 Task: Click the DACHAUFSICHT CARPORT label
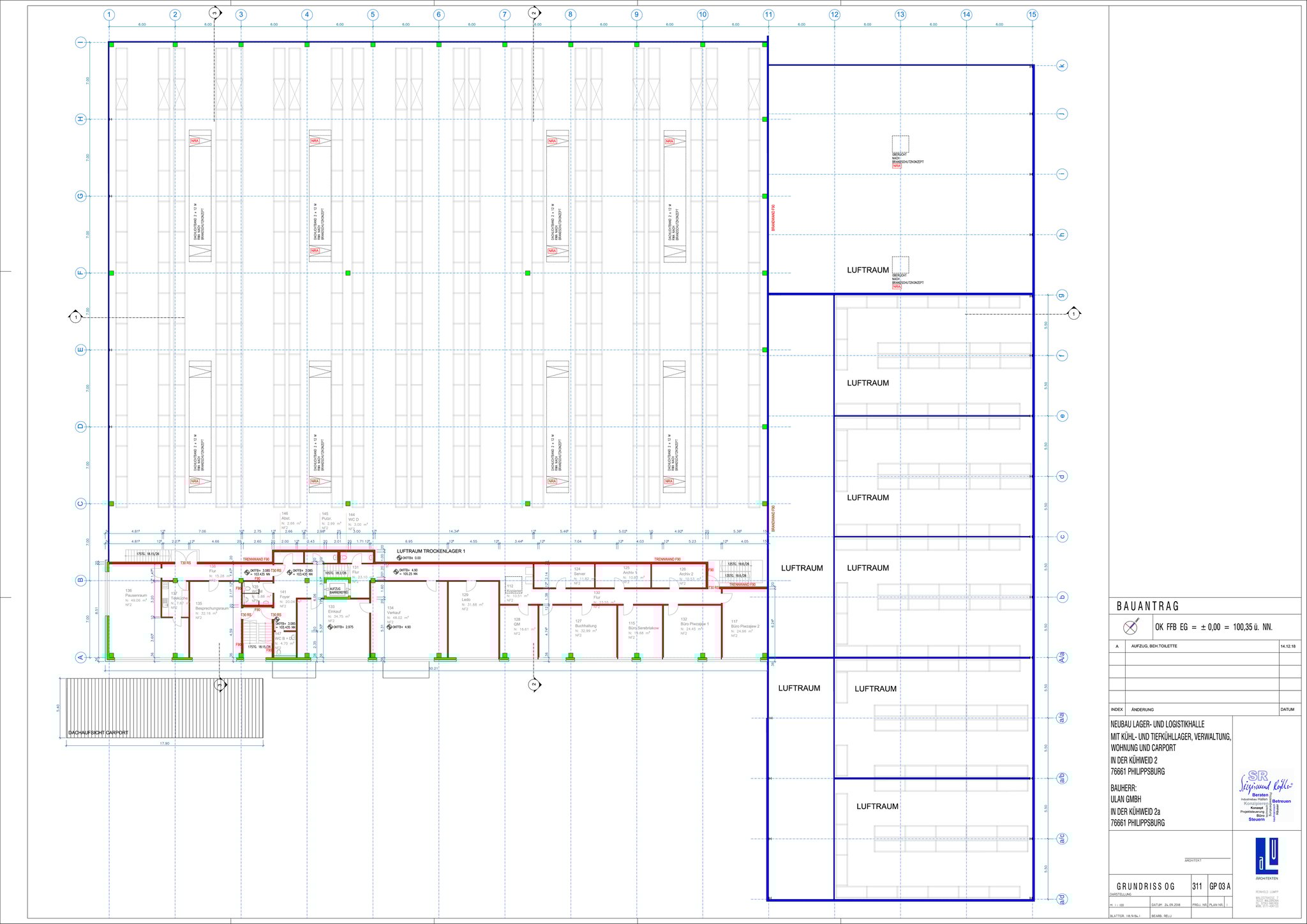tap(98, 733)
